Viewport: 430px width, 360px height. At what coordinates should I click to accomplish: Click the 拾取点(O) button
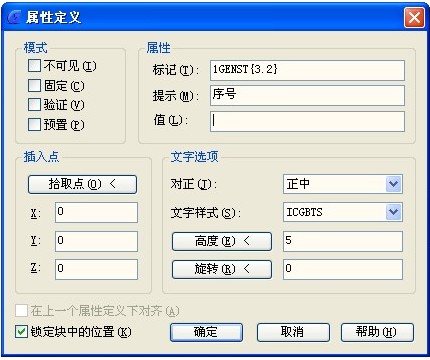pyautogui.click(x=82, y=184)
